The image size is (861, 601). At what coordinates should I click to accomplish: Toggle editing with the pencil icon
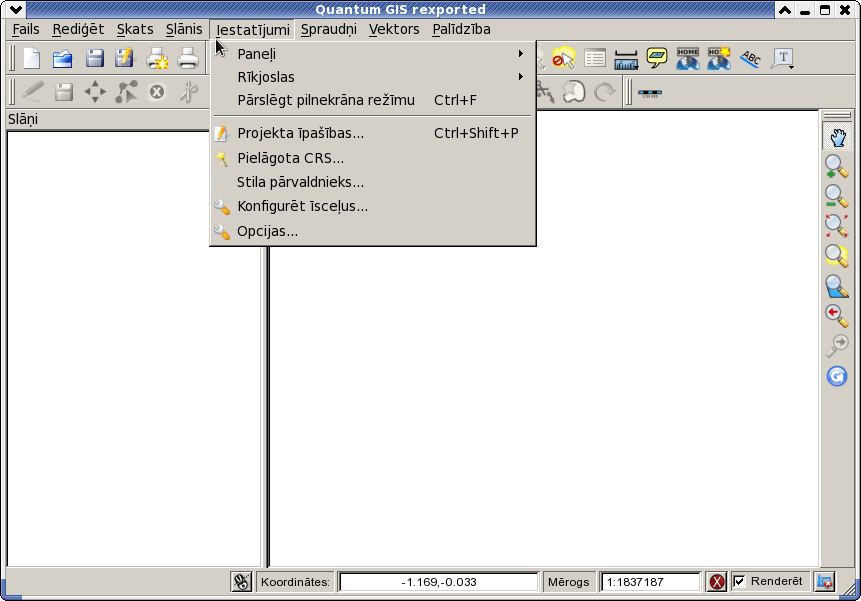pyautogui.click(x=33, y=92)
